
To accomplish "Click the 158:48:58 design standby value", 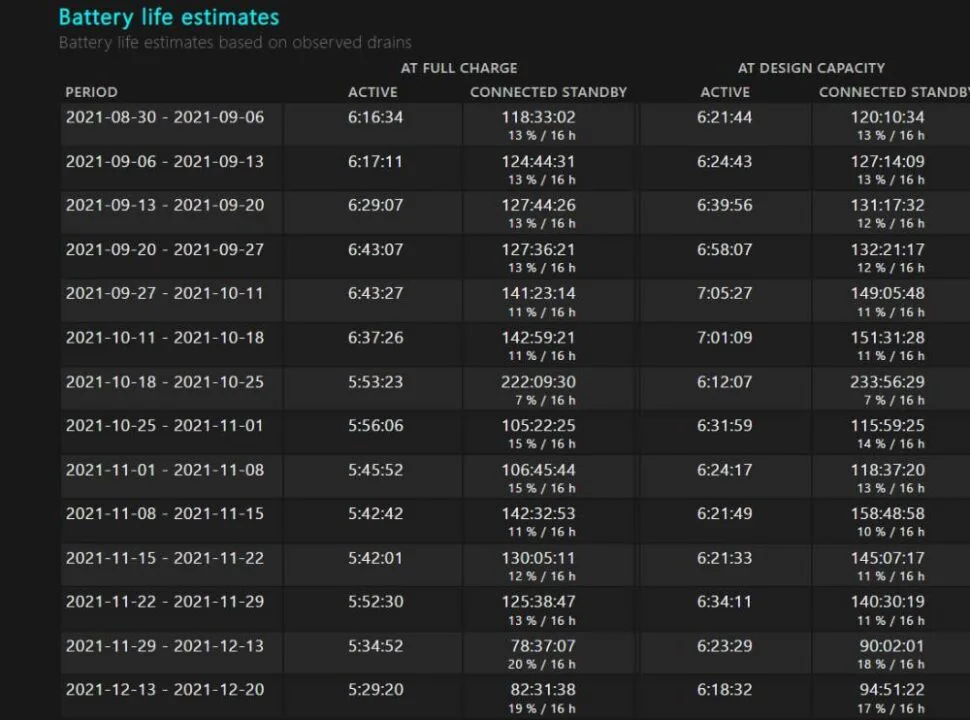I will [888, 513].
